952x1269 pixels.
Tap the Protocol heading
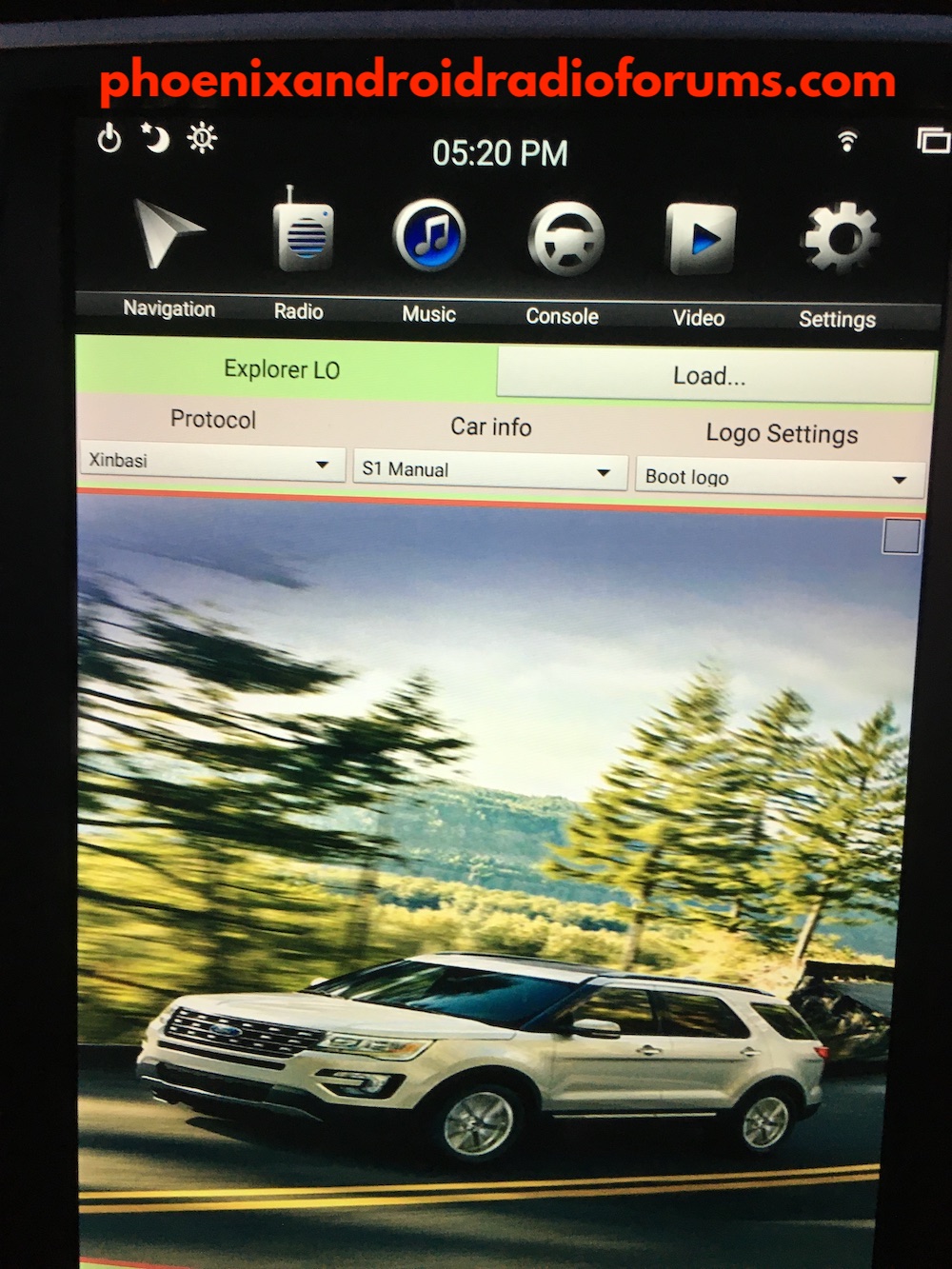[213, 420]
